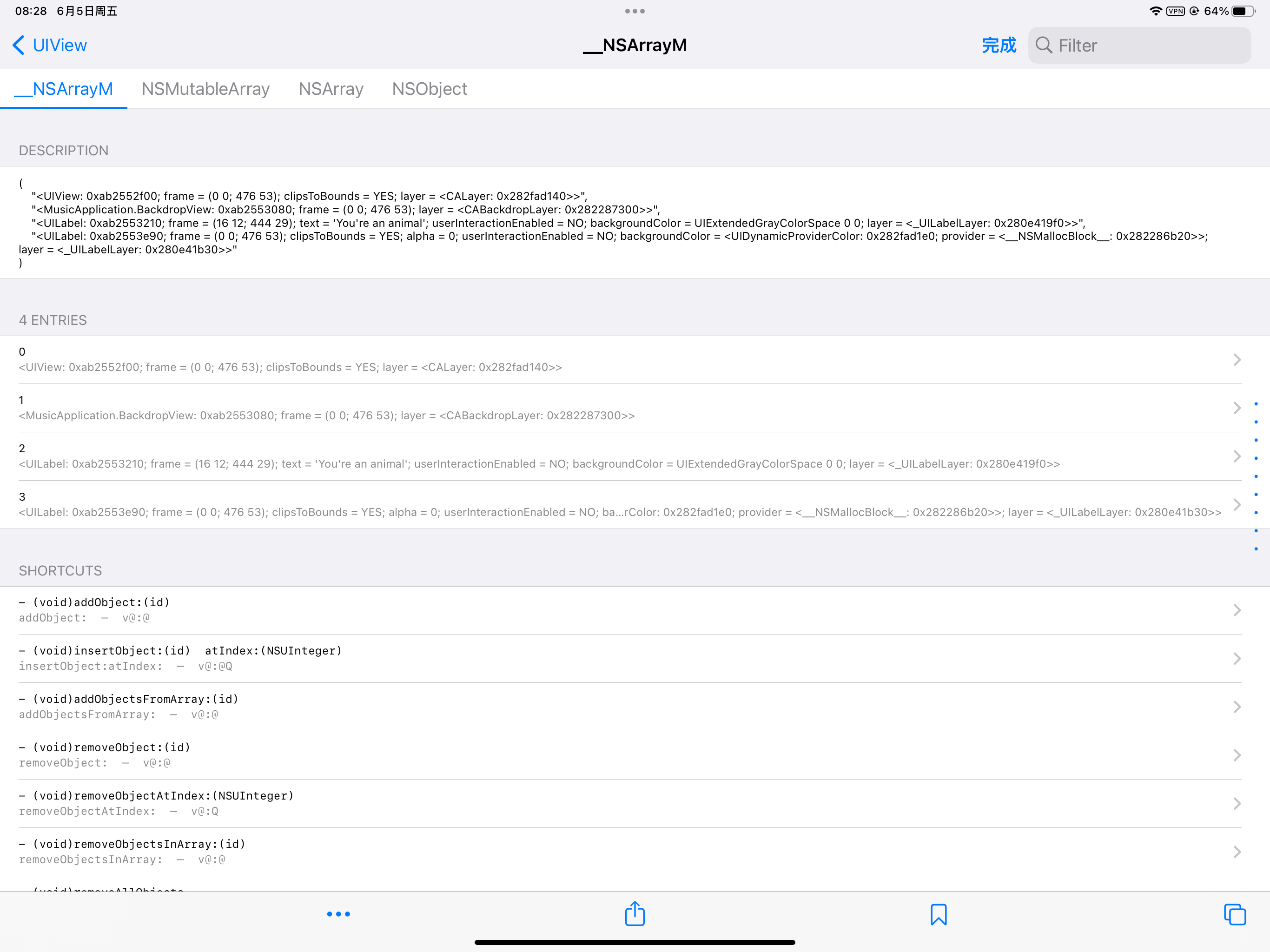Expand chevron for entry 3 UILabel

(x=1237, y=504)
